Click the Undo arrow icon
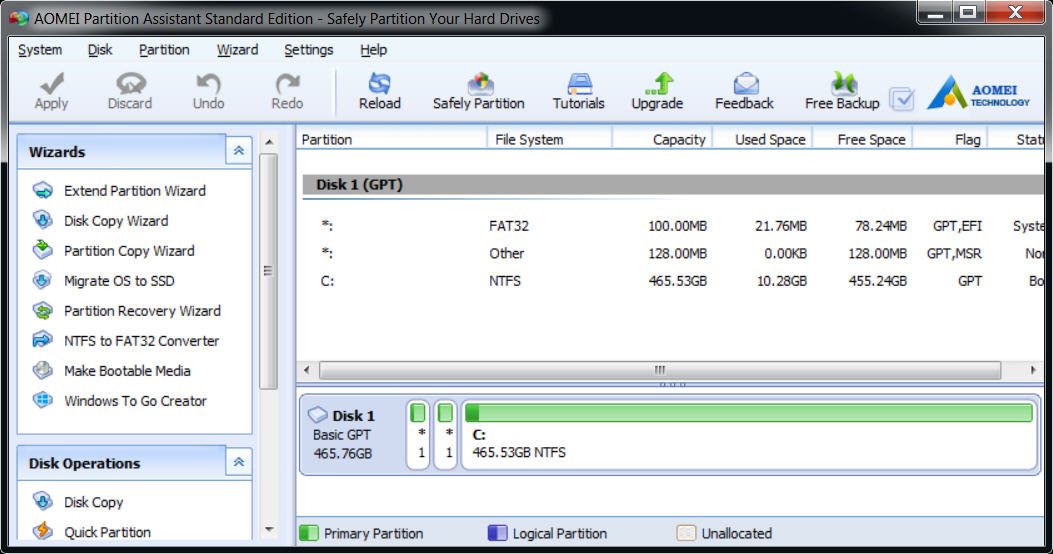 (x=208, y=84)
